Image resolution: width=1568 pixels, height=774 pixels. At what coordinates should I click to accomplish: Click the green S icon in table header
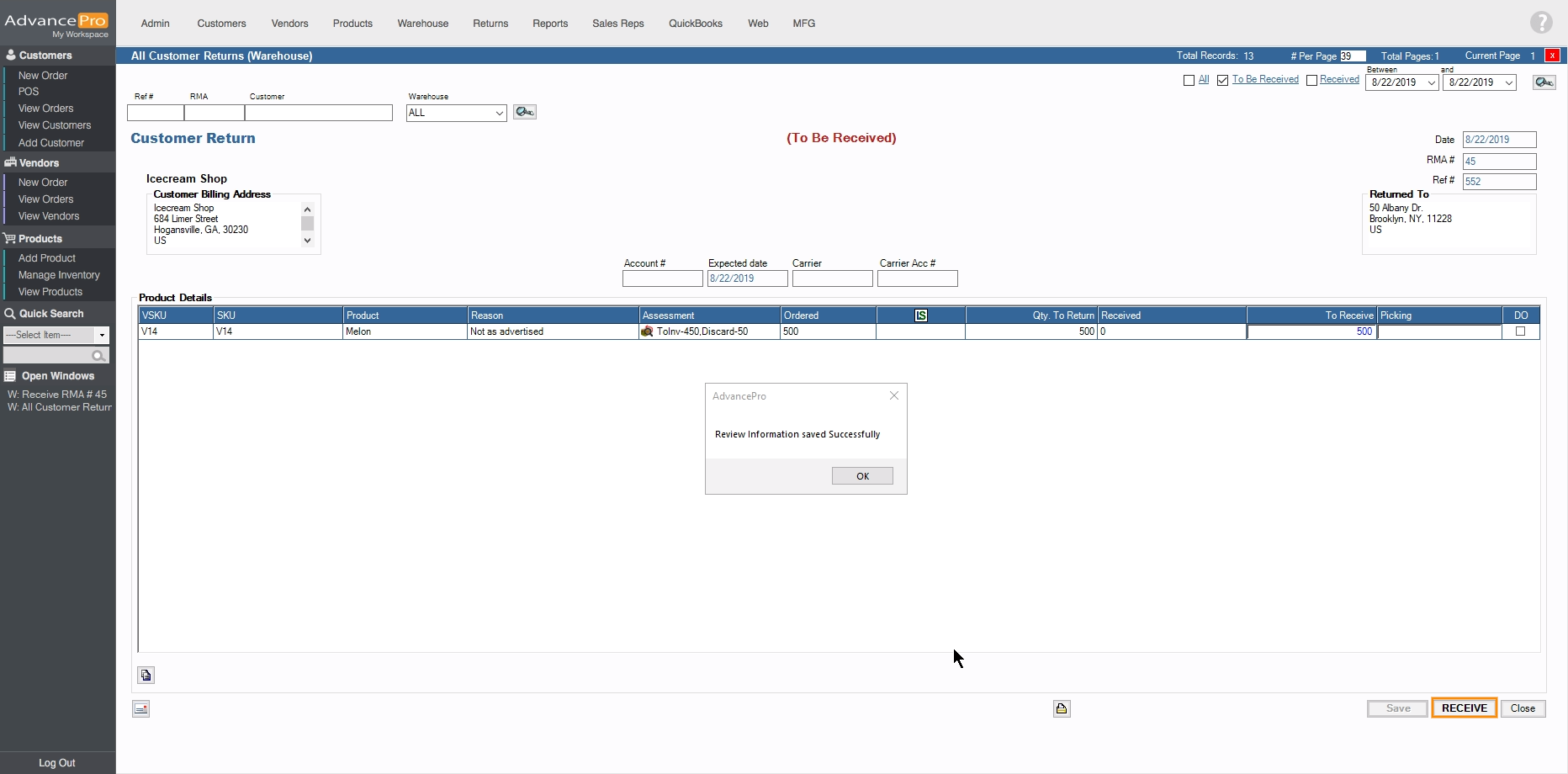pos(921,315)
